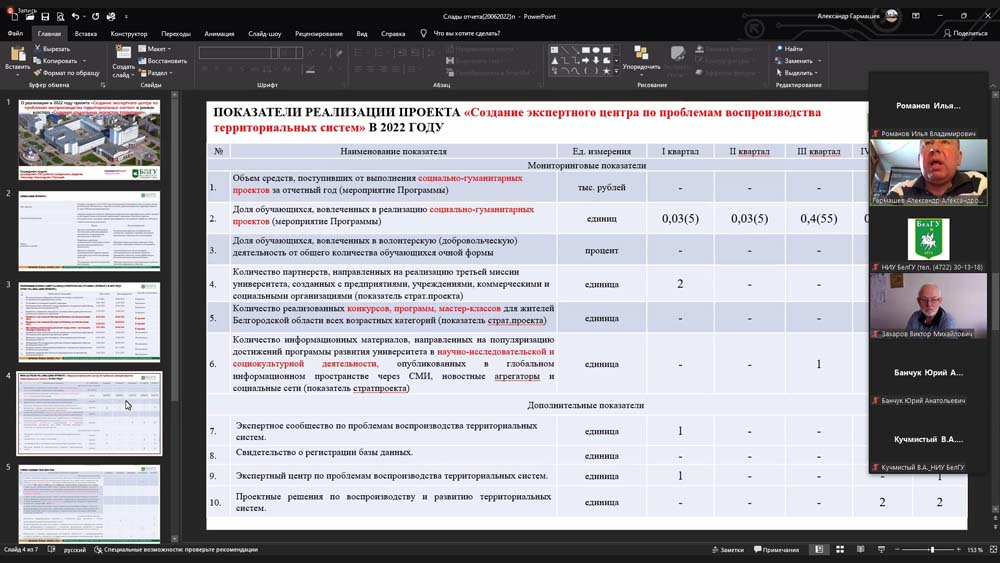Toggle the Notes (Заметки) pane
This screenshot has height=563, width=1000.
pos(727,550)
